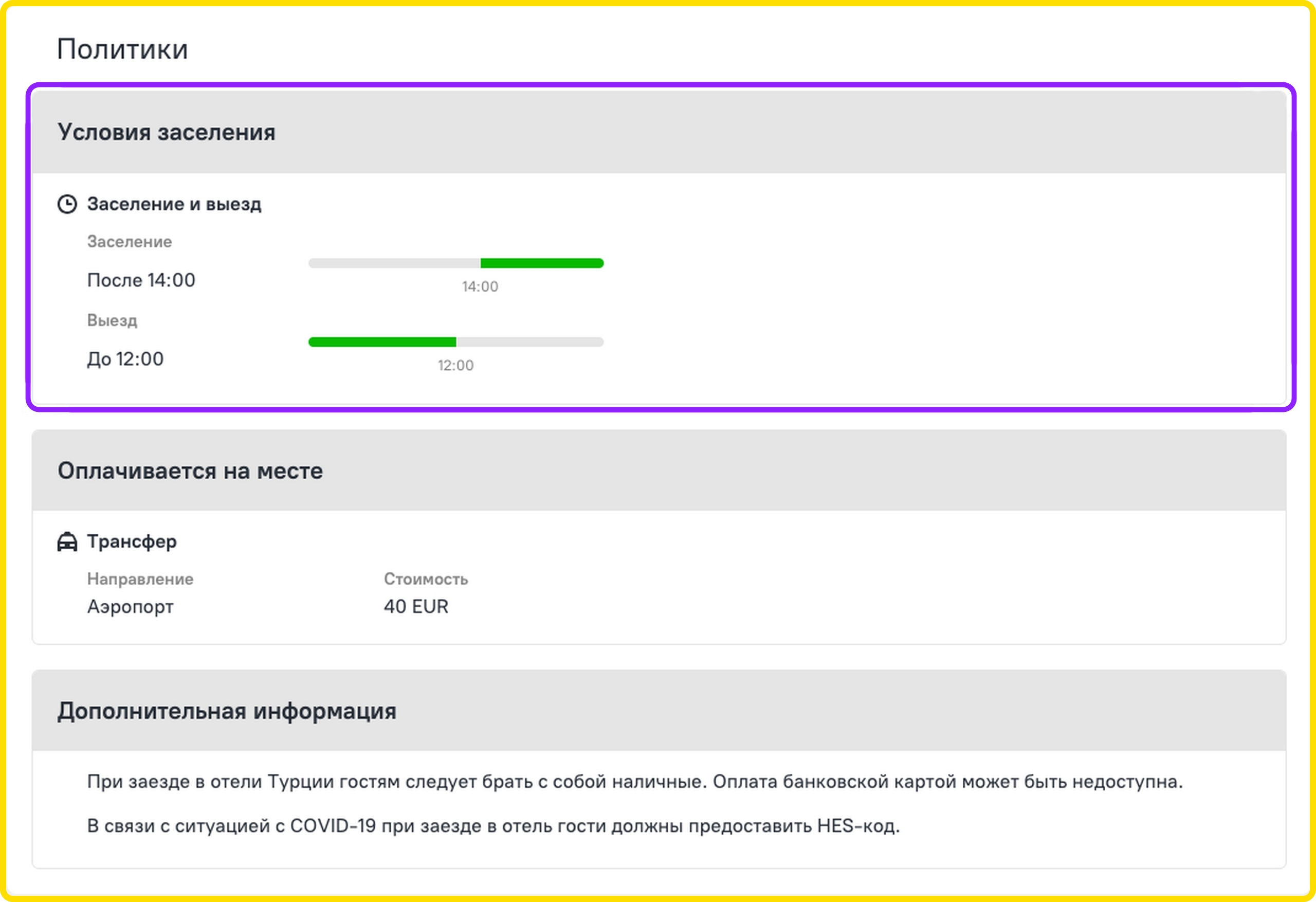Image resolution: width=1316 pixels, height=902 pixels.
Task: Click the Условия заселения section header
Action: pyautogui.click(x=166, y=132)
